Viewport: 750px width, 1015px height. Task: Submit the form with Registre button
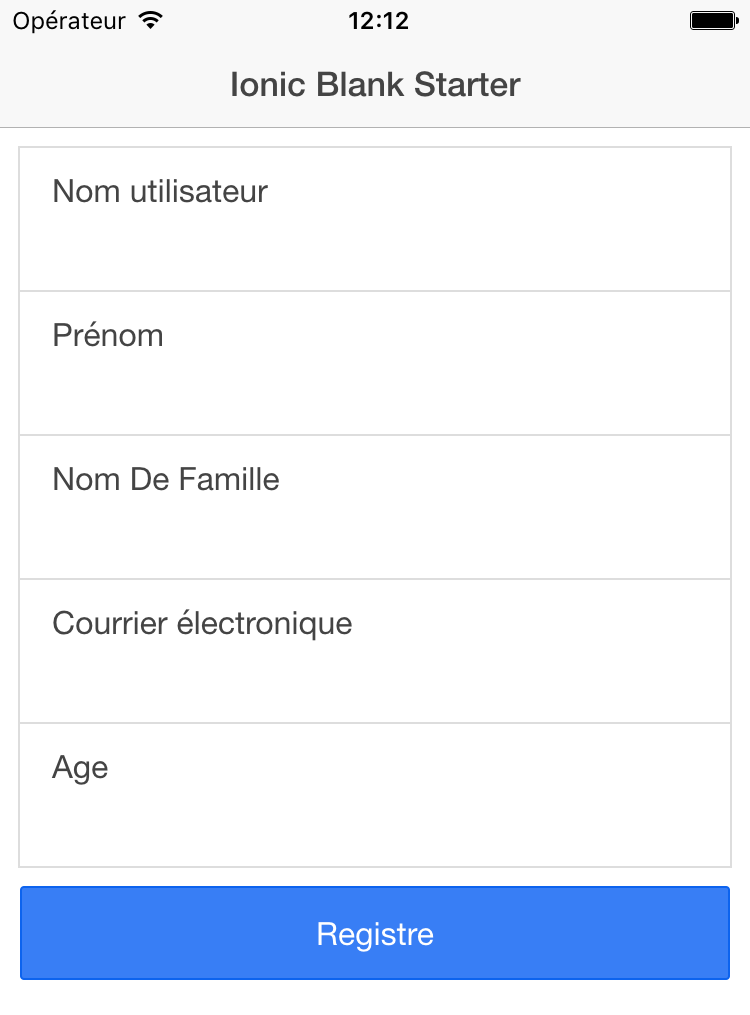coord(375,933)
